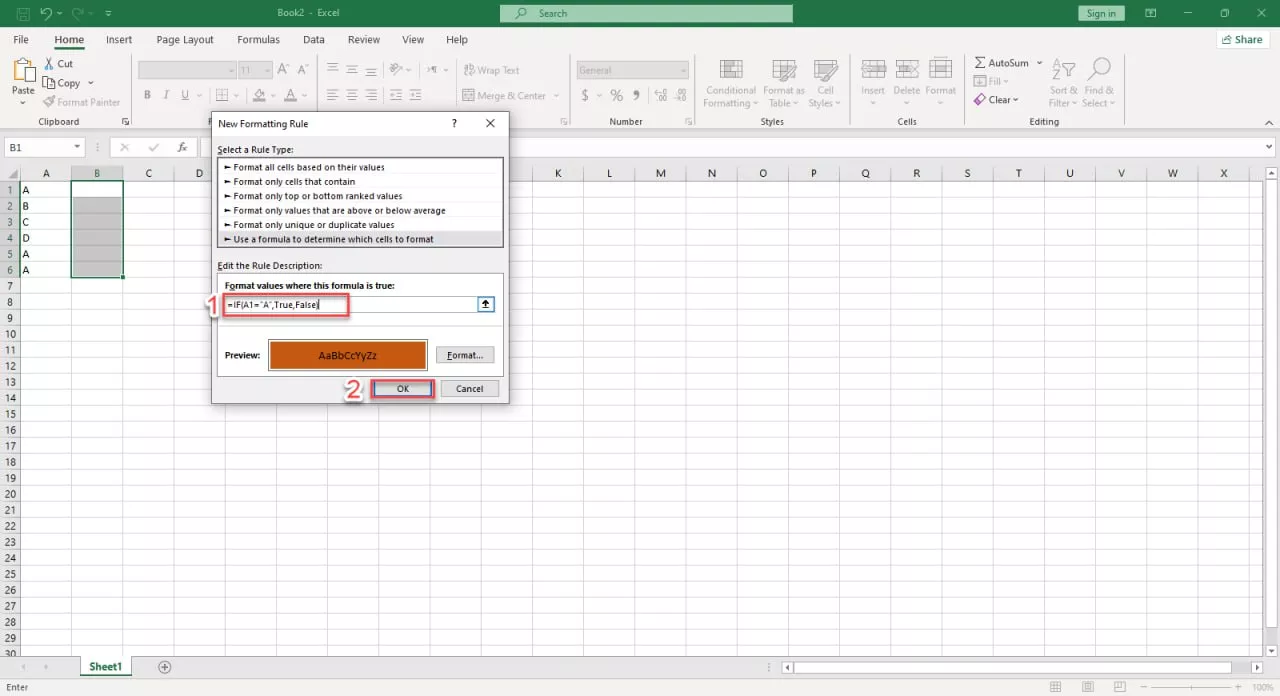The width and height of the screenshot is (1280, 696).
Task: Click the Format cells icon in Cells group
Action: 940,69
